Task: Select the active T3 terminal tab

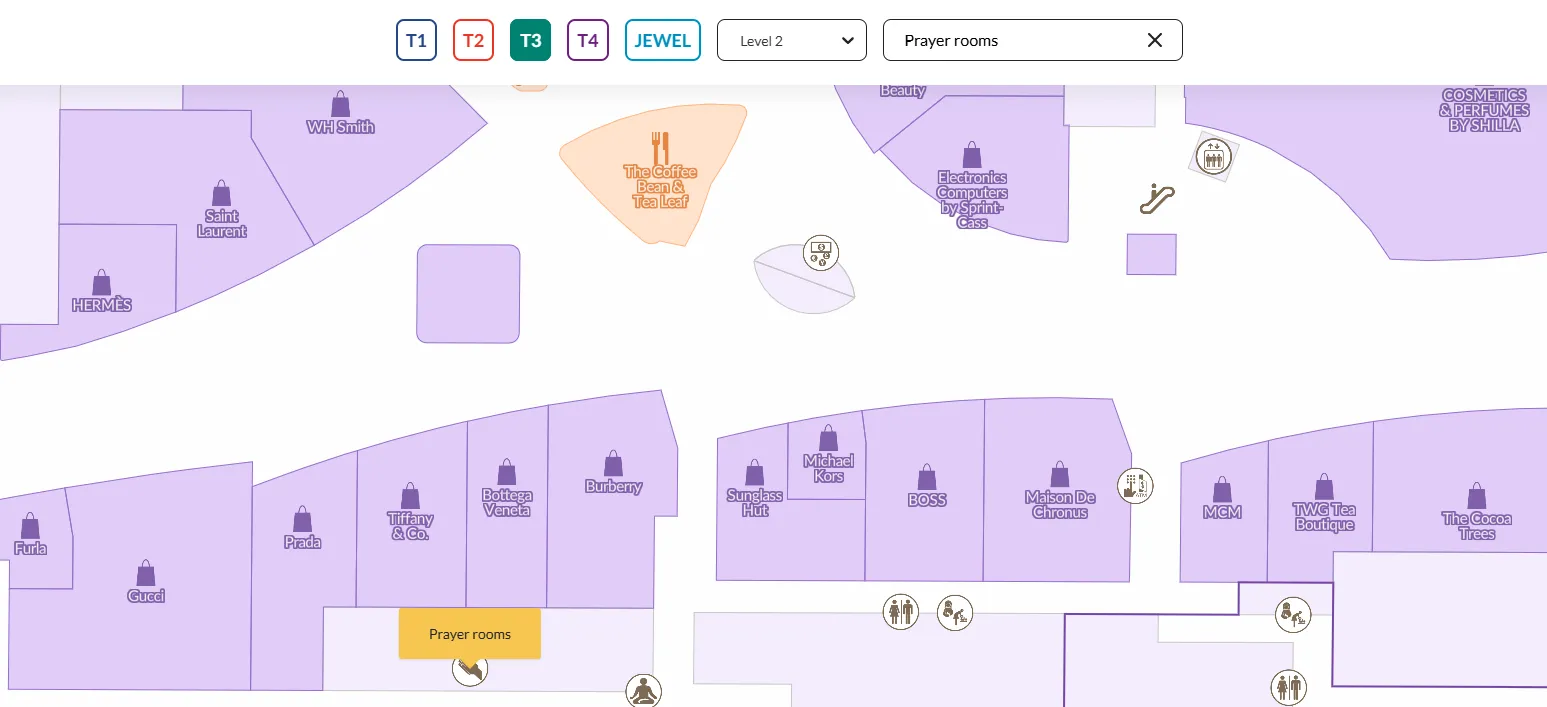Action: pyautogui.click(x=530, y=40)
